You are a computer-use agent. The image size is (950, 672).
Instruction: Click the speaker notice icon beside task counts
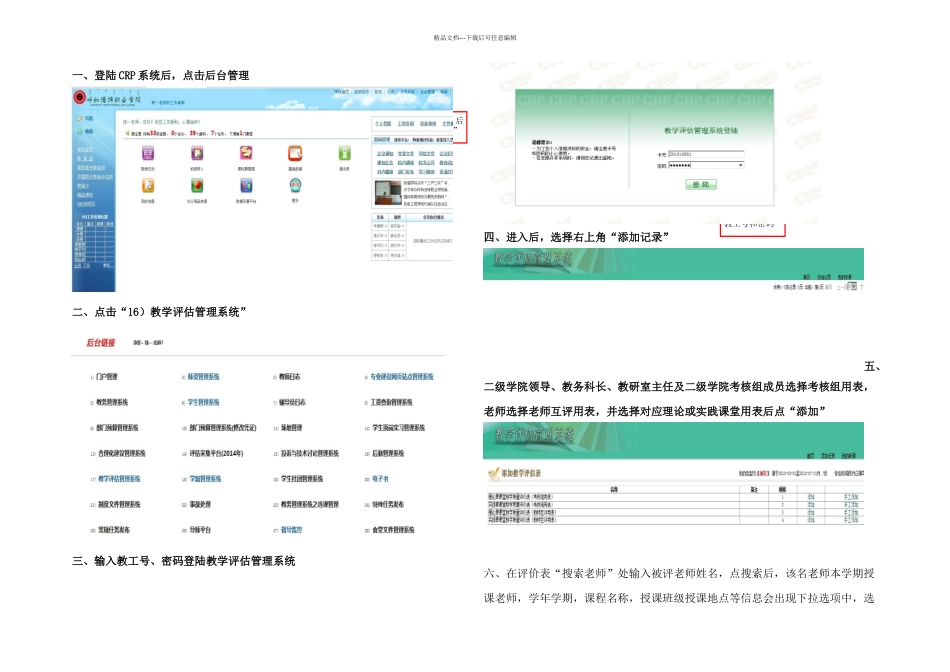click(x=127, y=133)
